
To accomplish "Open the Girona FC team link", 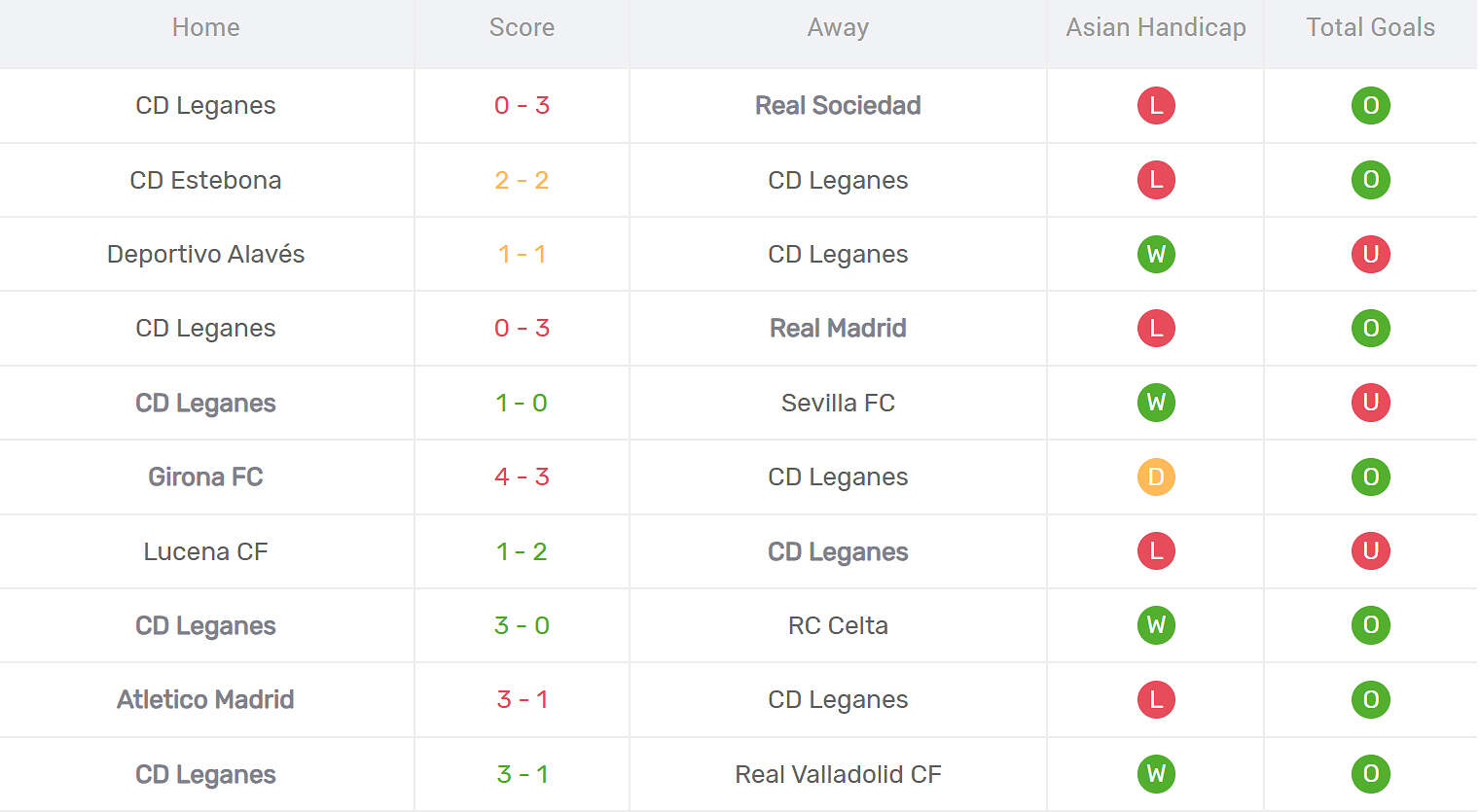I will coord(205,477).
